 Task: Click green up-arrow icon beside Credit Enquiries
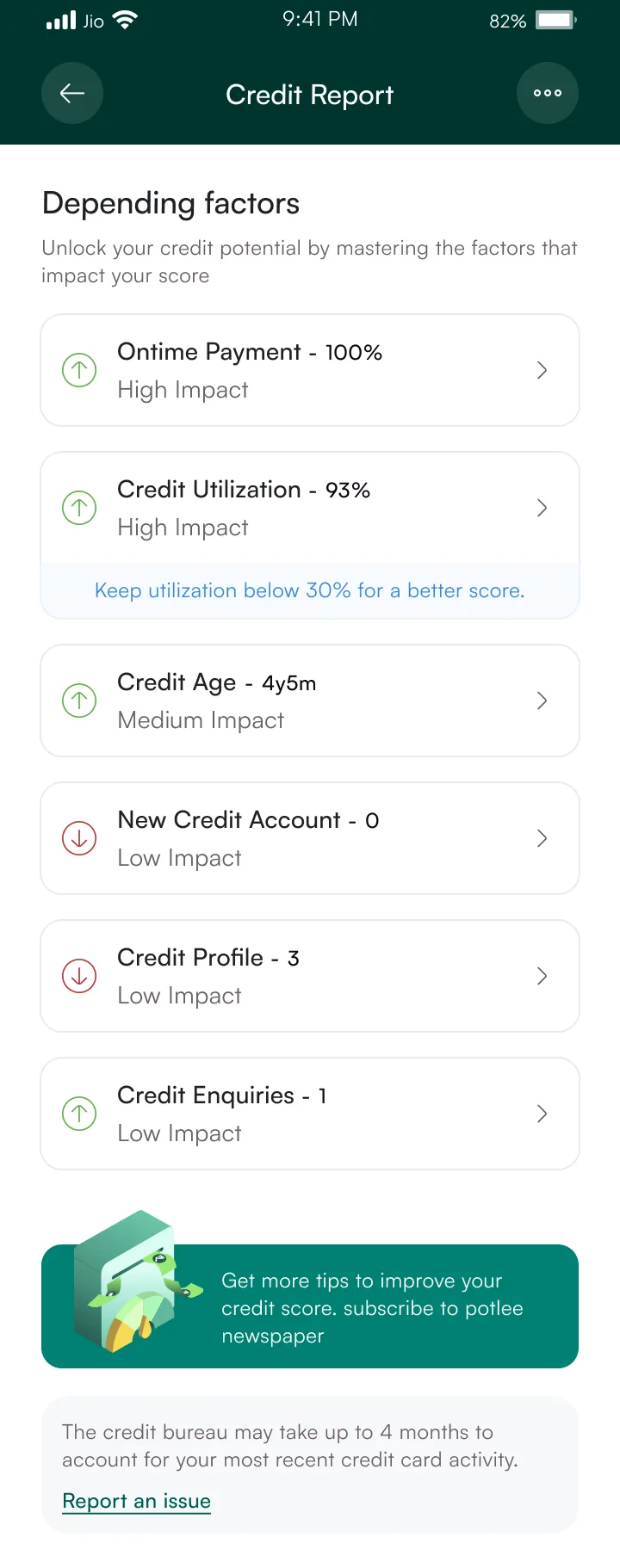pyautogui.click(x=79, y=1114)
